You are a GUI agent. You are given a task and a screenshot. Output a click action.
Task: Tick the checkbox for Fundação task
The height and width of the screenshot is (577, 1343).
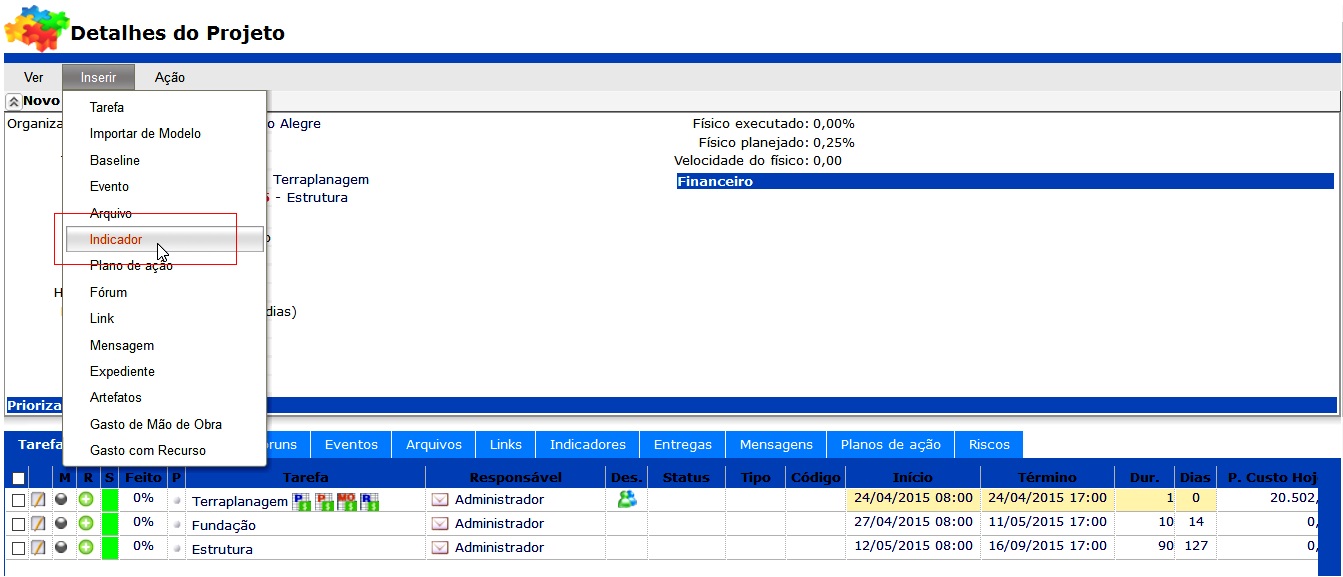click(x=18, y=524)
